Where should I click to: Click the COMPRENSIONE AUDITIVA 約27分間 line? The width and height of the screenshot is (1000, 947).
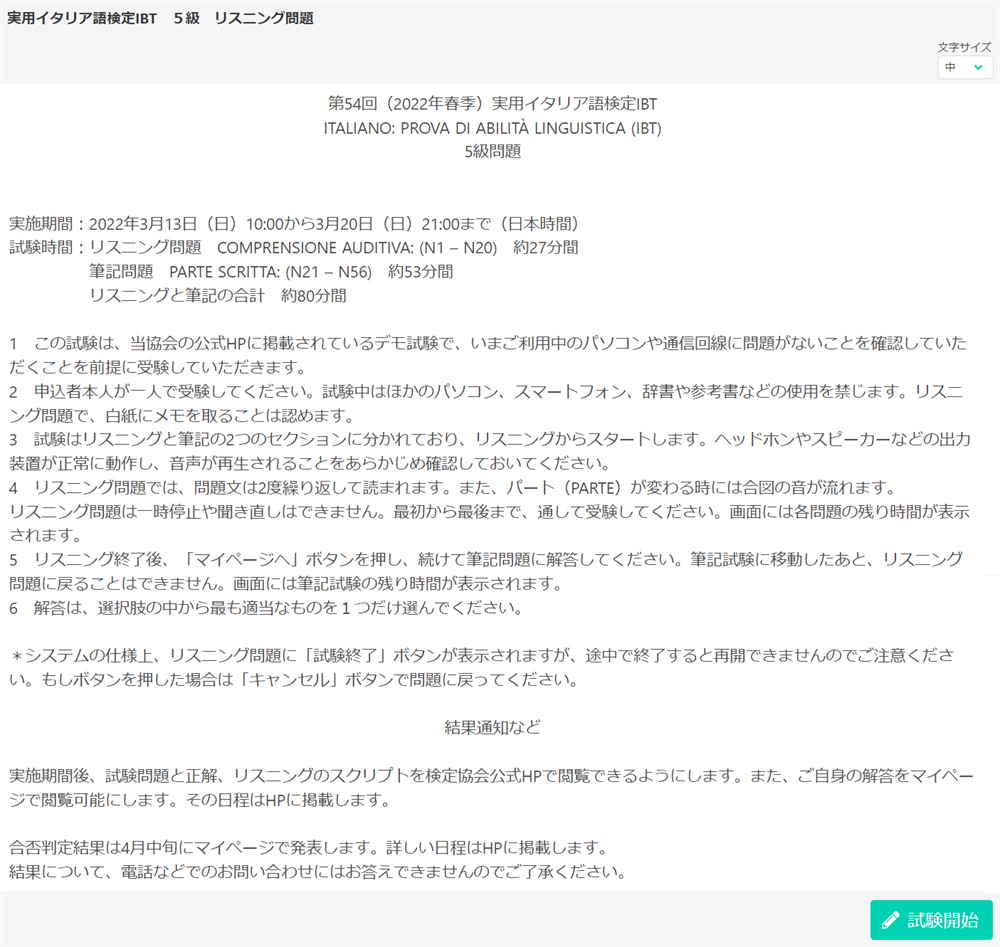click(294, 247)
